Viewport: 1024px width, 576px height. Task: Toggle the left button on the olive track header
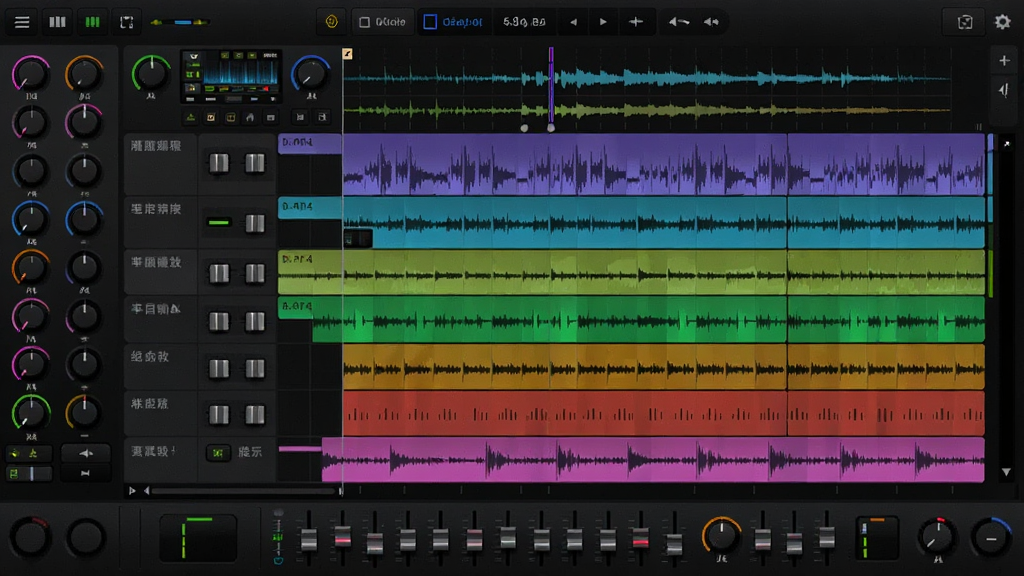(x=219, y=273)
